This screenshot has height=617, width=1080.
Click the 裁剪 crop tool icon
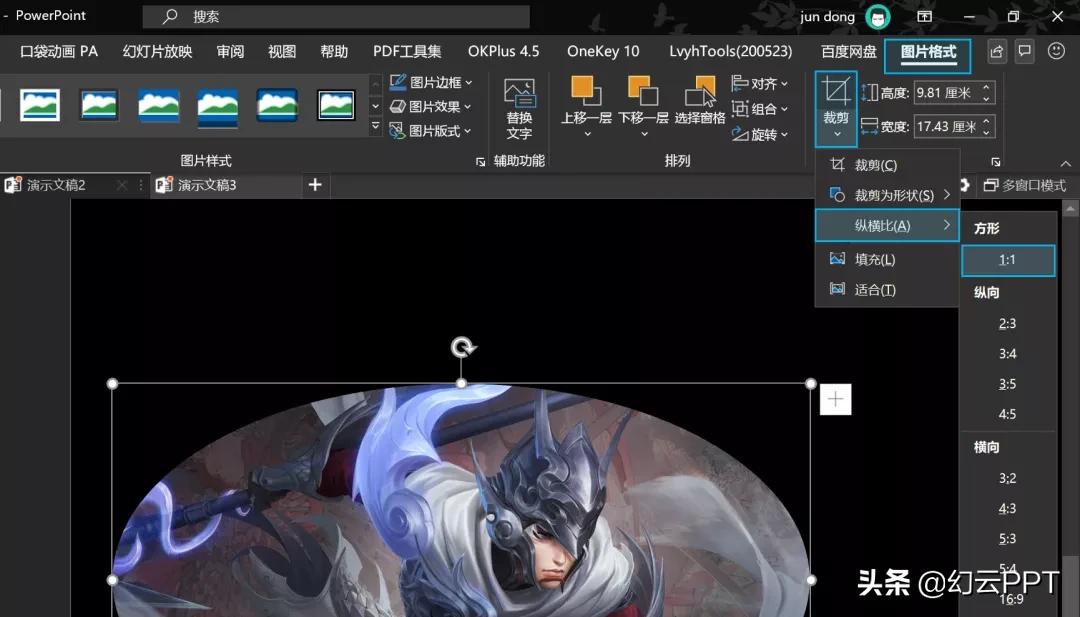click(x=835, y=92)
